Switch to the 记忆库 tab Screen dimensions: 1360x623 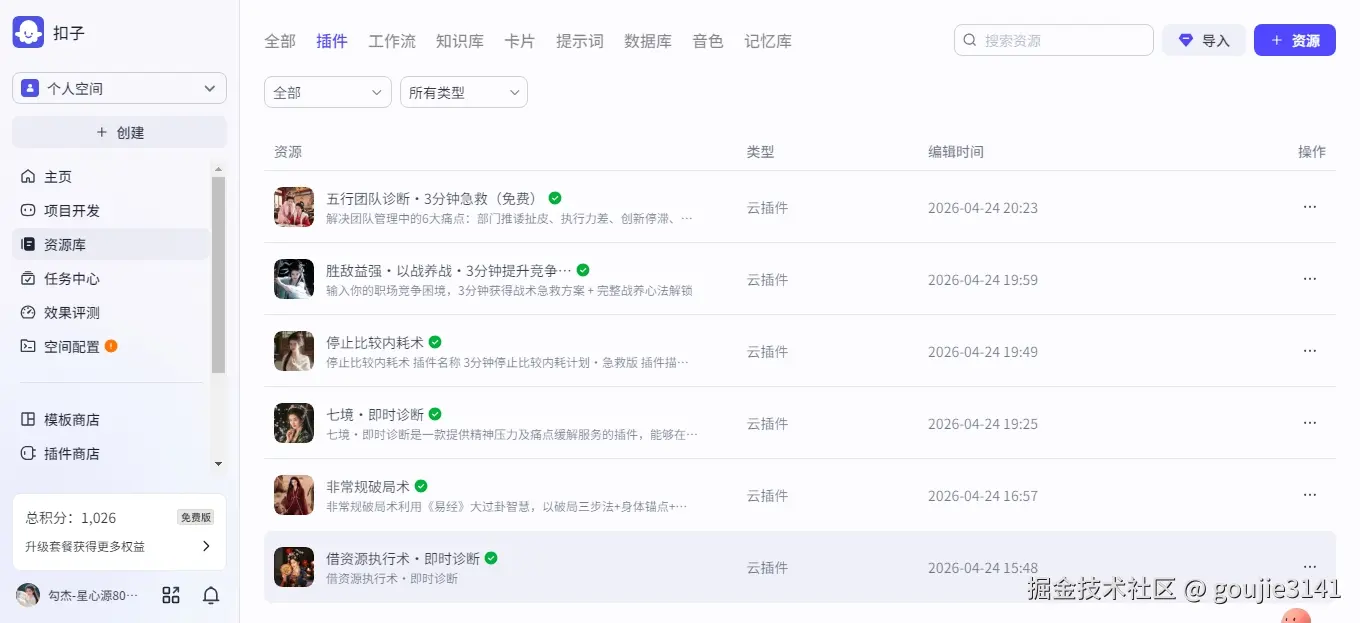click(x=767, y=41)
